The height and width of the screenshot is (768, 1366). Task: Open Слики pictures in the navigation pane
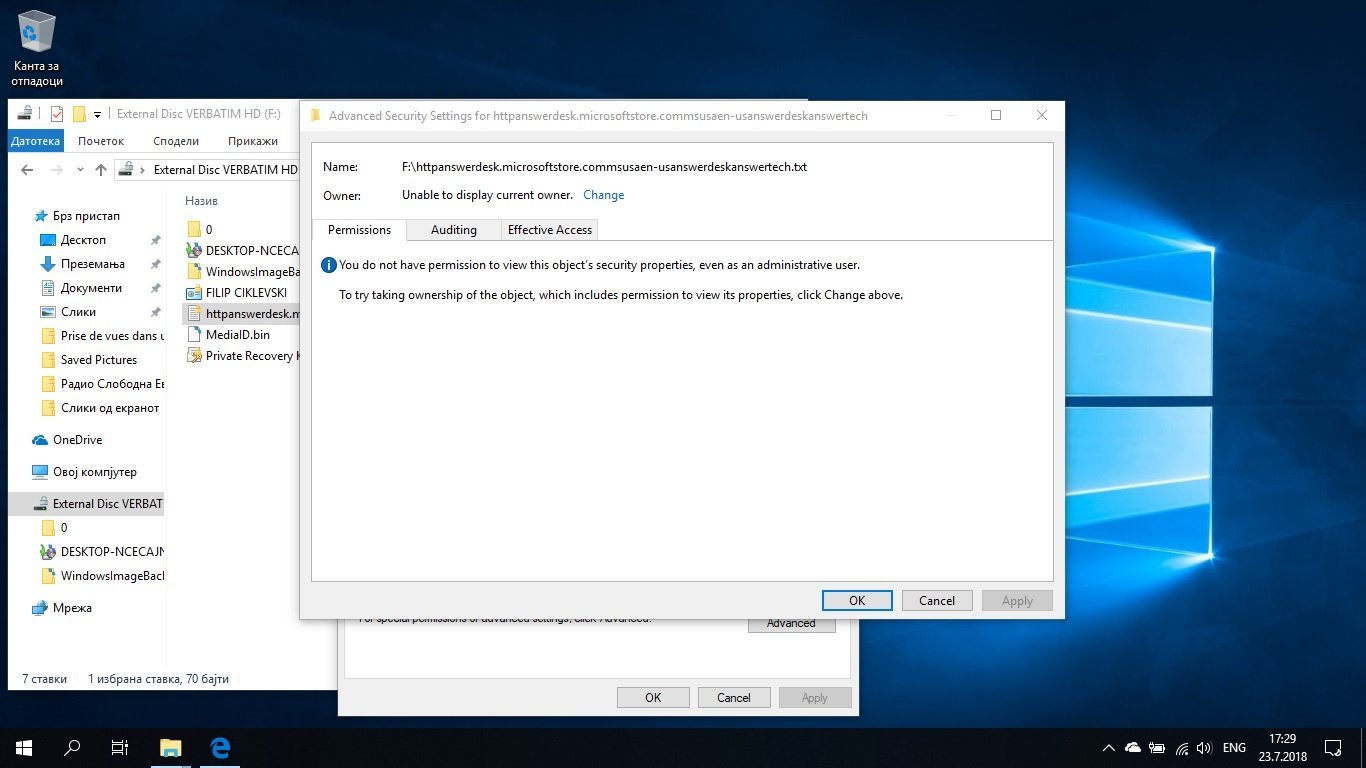(x=68, y=312)
